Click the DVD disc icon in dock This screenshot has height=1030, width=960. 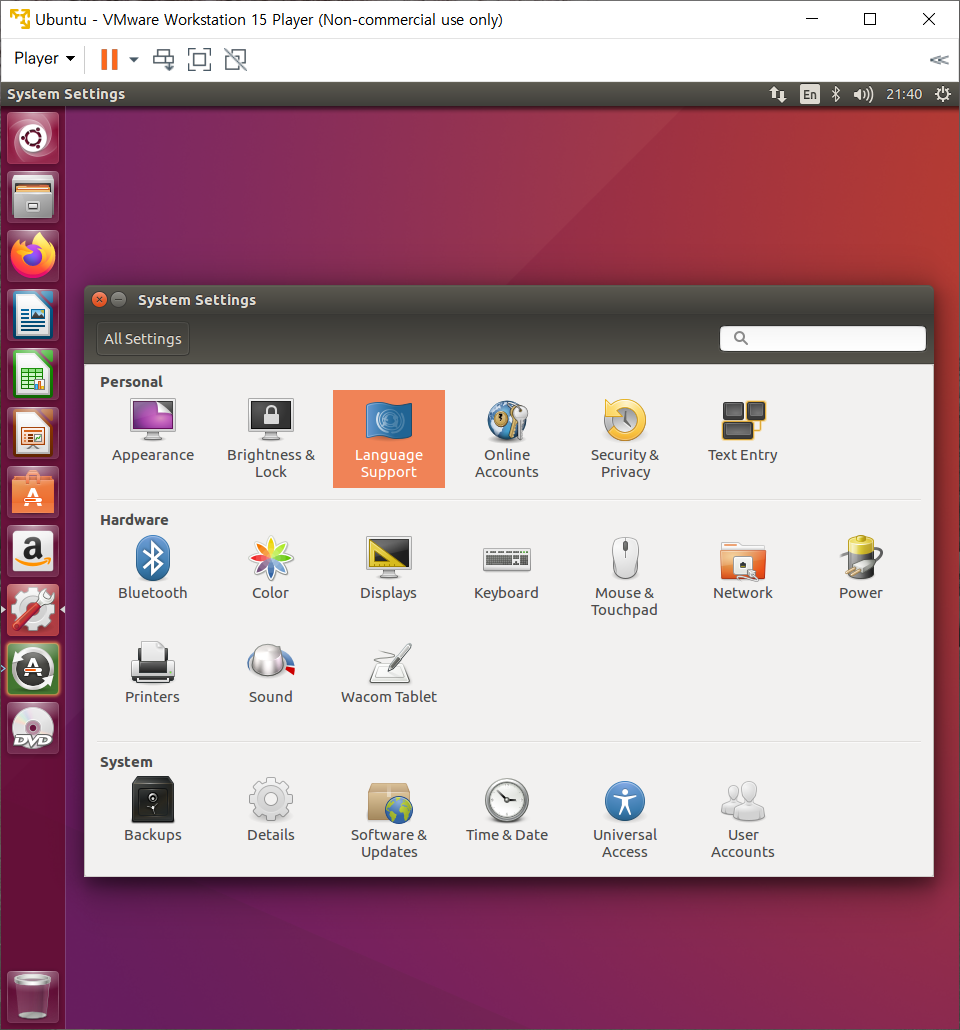tap(33, 728)
